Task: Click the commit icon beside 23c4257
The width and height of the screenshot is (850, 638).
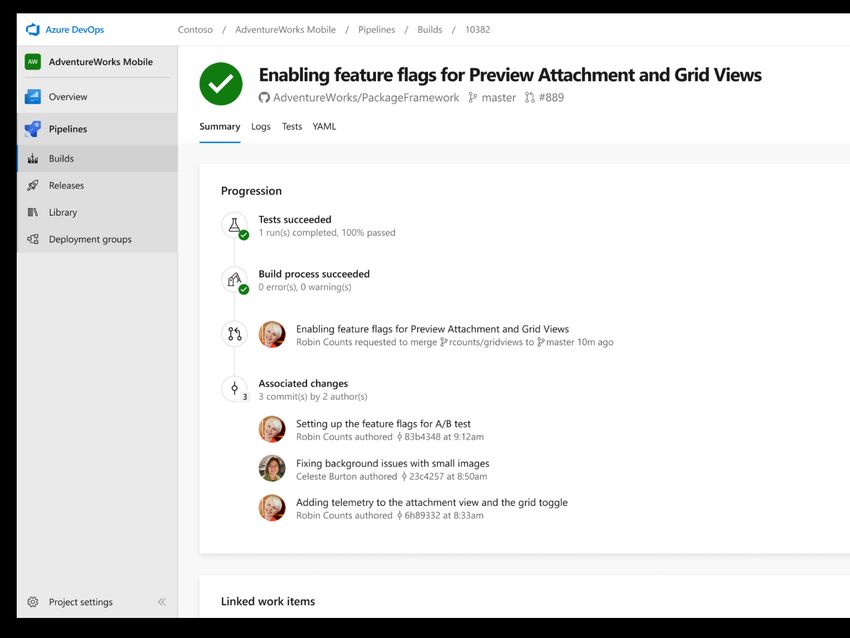Action: coord(404,476)
